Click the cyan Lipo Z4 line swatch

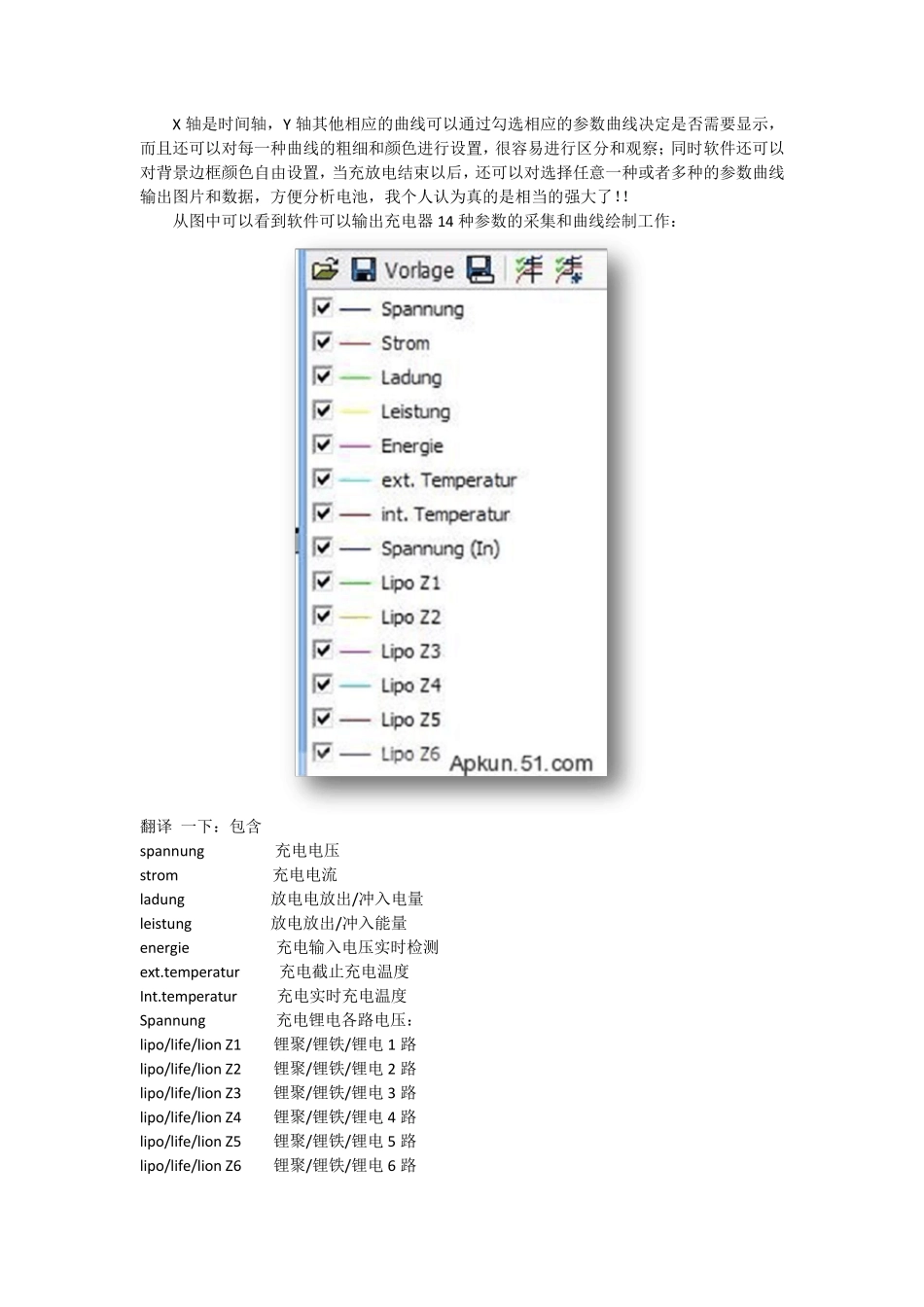tap(355, 686)
